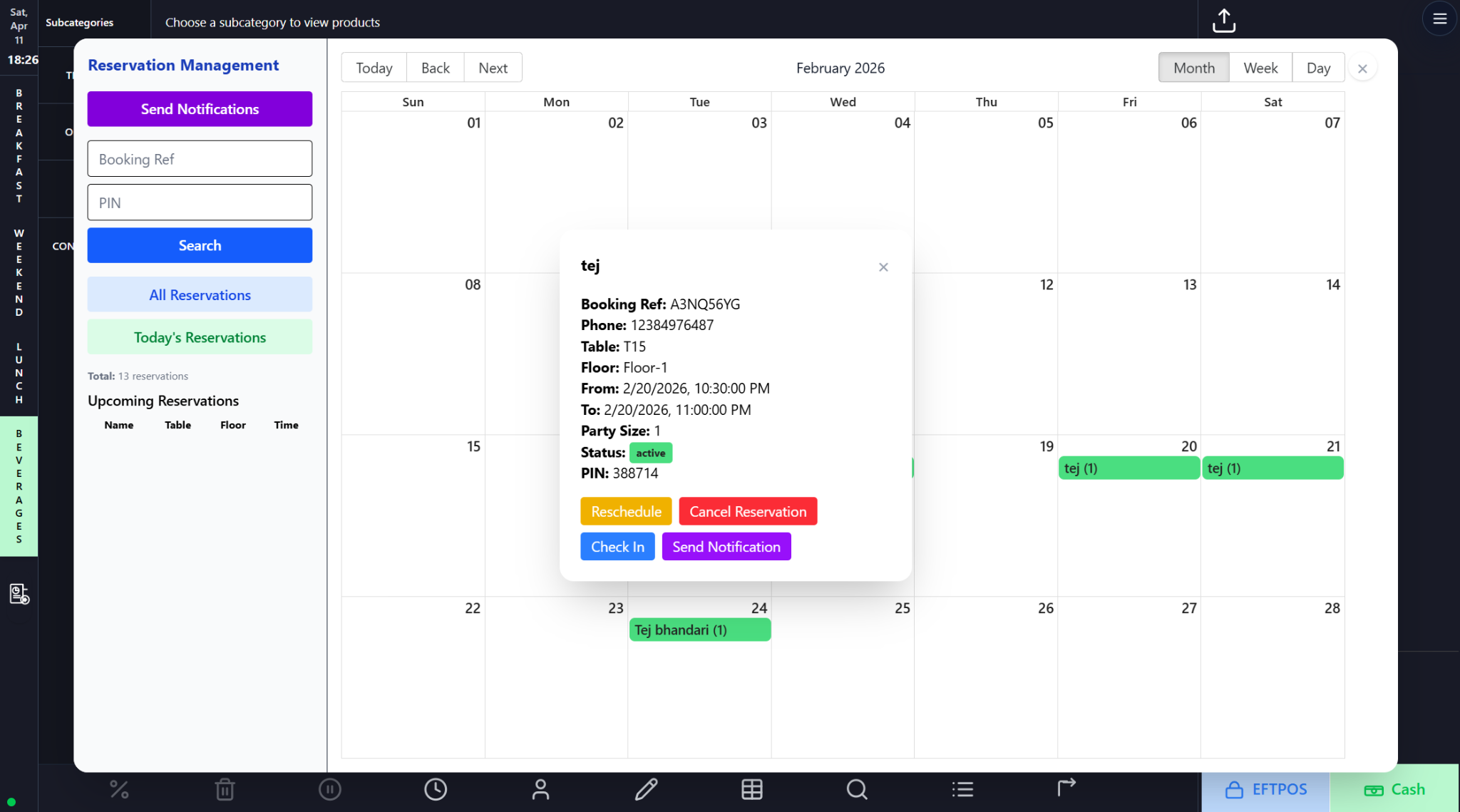
Task: Switch calendar to Day view
Action: click(1318, 68)
